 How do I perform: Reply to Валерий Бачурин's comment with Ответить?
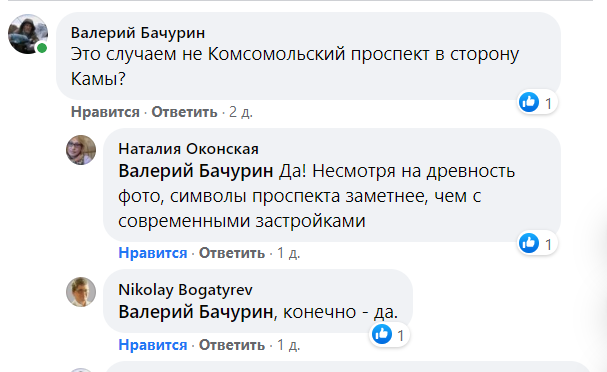[184, 112]
